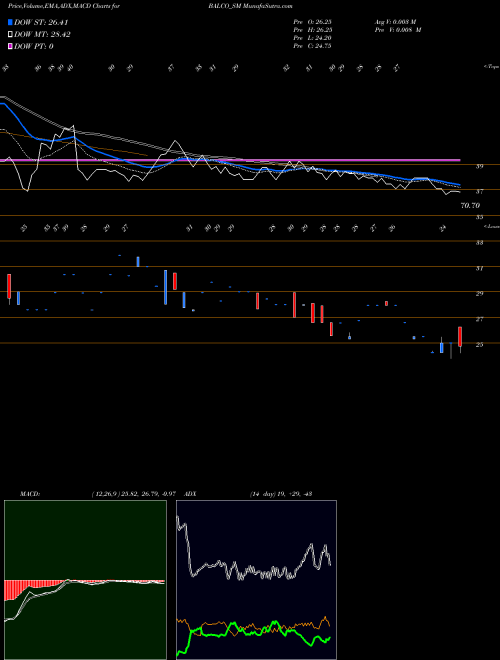The height and width of the screenshot is (660, 500).
Task: Click the 'Pre C: 24.75' value
Action: tap(312, 46)
